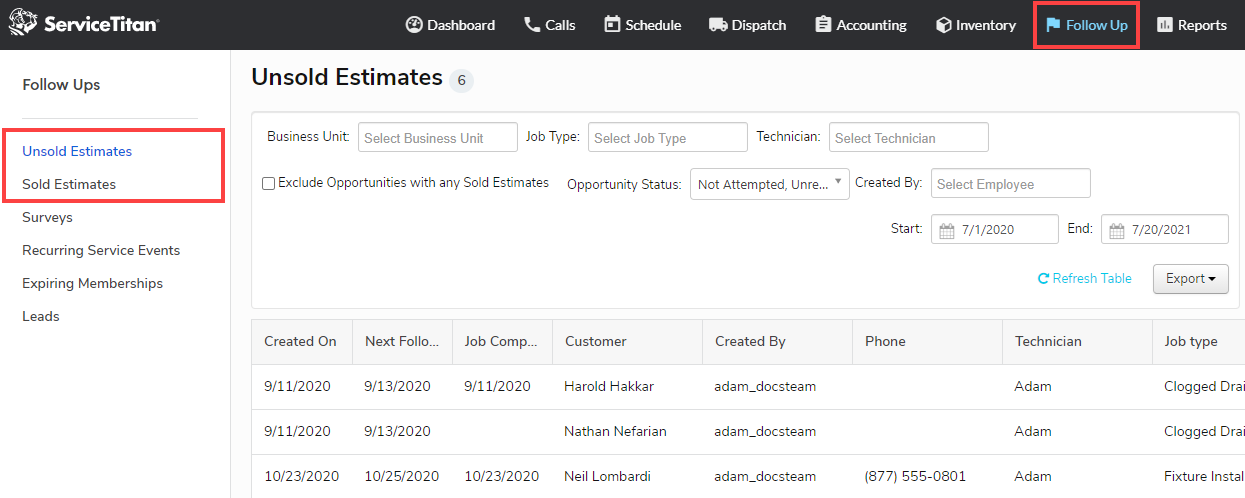Select Sold Estimates in the sidebar
Screen dimensions: 1245x498
coord(69,184)
